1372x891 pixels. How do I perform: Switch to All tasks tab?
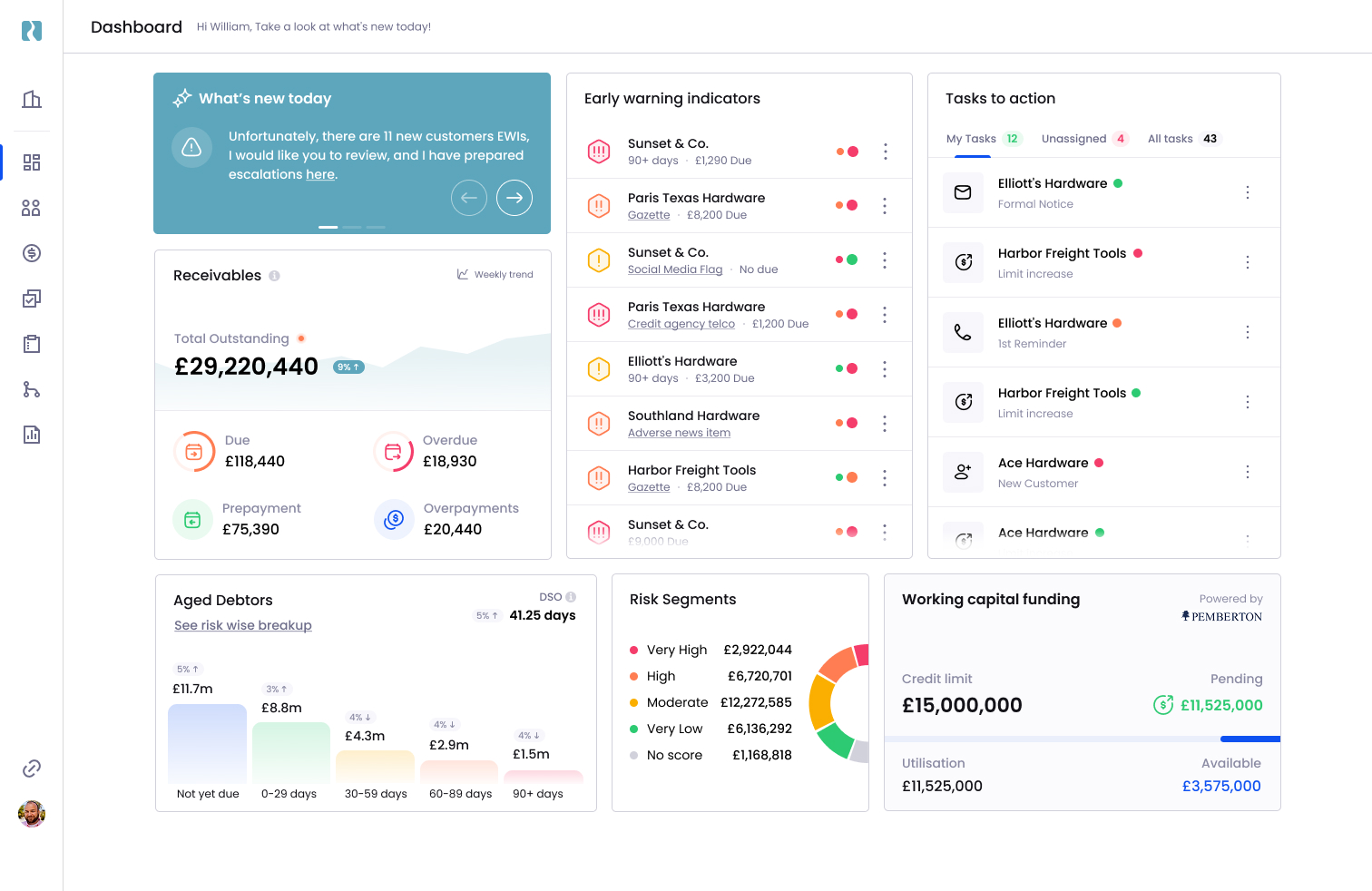tap(1184, 139)
